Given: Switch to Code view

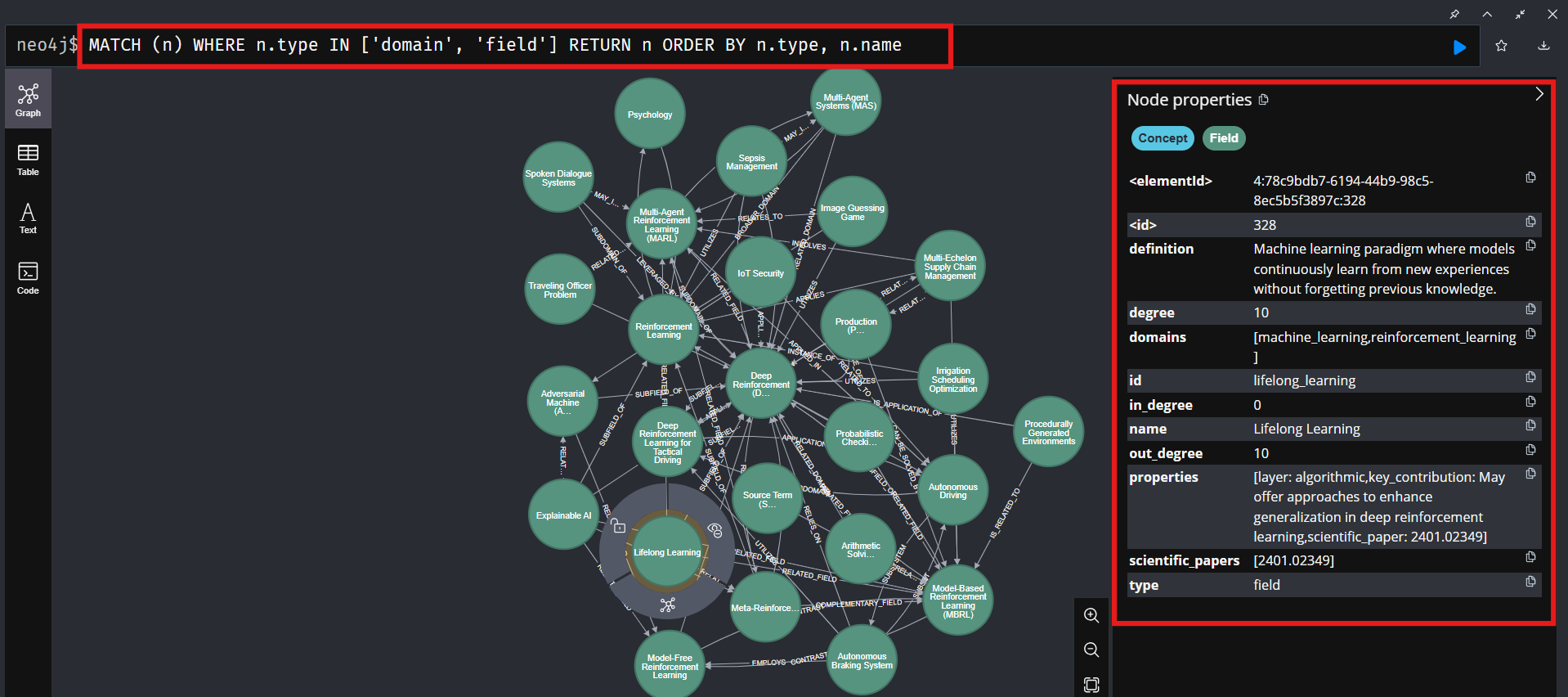Looking at the screenshot, I should point(28,278).
